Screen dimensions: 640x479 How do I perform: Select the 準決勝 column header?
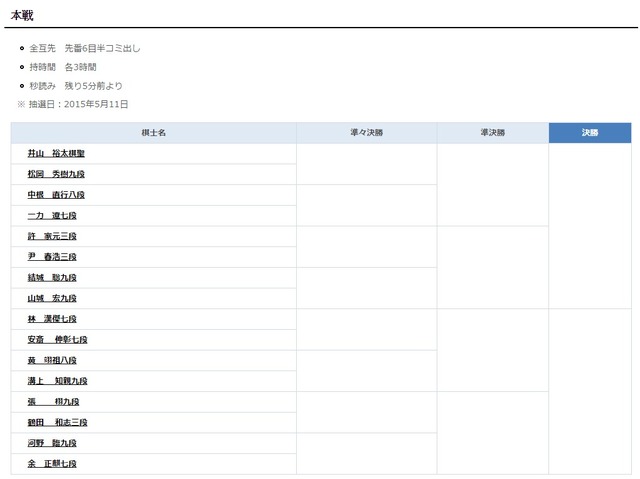tap(493, 133)
